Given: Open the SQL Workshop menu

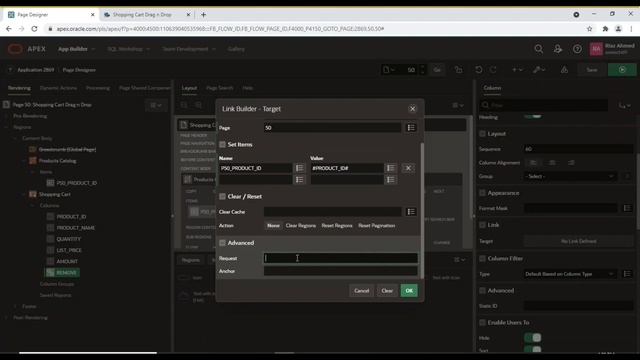Looking at the screenshot, I should (x=128, y=49).
